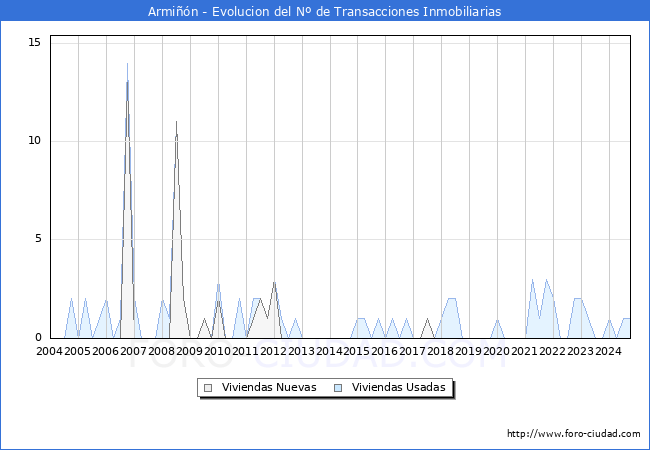Click the 2009 x-axis year label
The image size is (650, 450).
[x=189, y=351]
